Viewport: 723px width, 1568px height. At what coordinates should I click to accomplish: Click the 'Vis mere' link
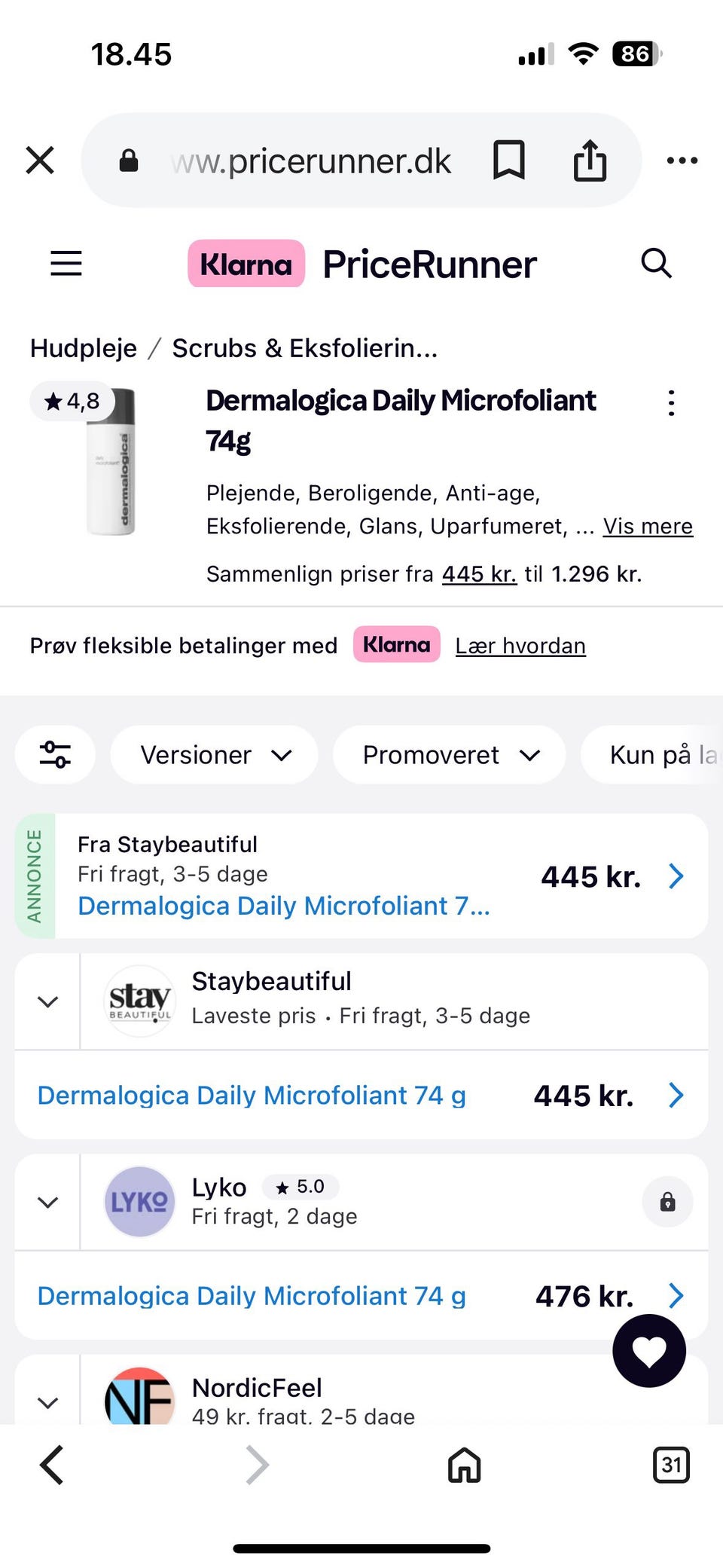click(x=648, y=526)
